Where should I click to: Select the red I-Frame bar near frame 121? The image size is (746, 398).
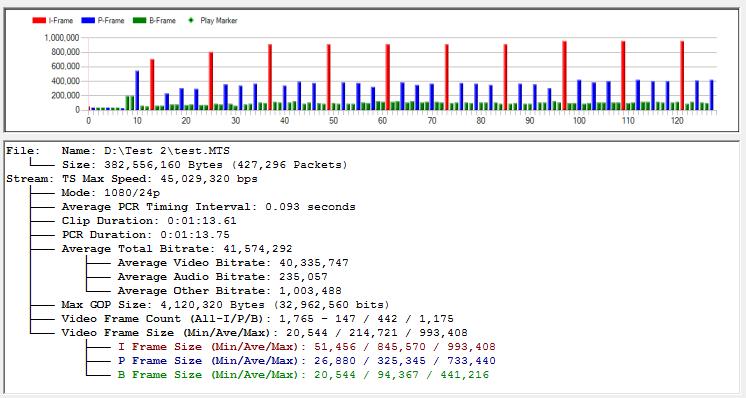pyautogui.click(x=682, y=76)
